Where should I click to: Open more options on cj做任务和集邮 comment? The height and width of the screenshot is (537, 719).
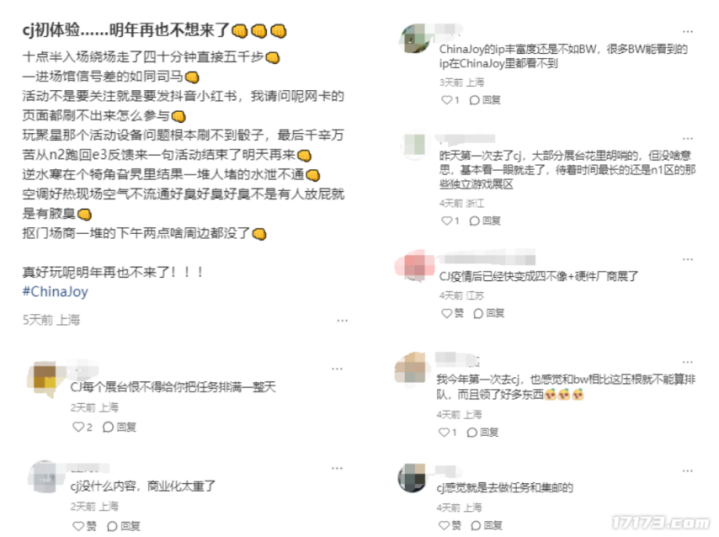point(688,471)
